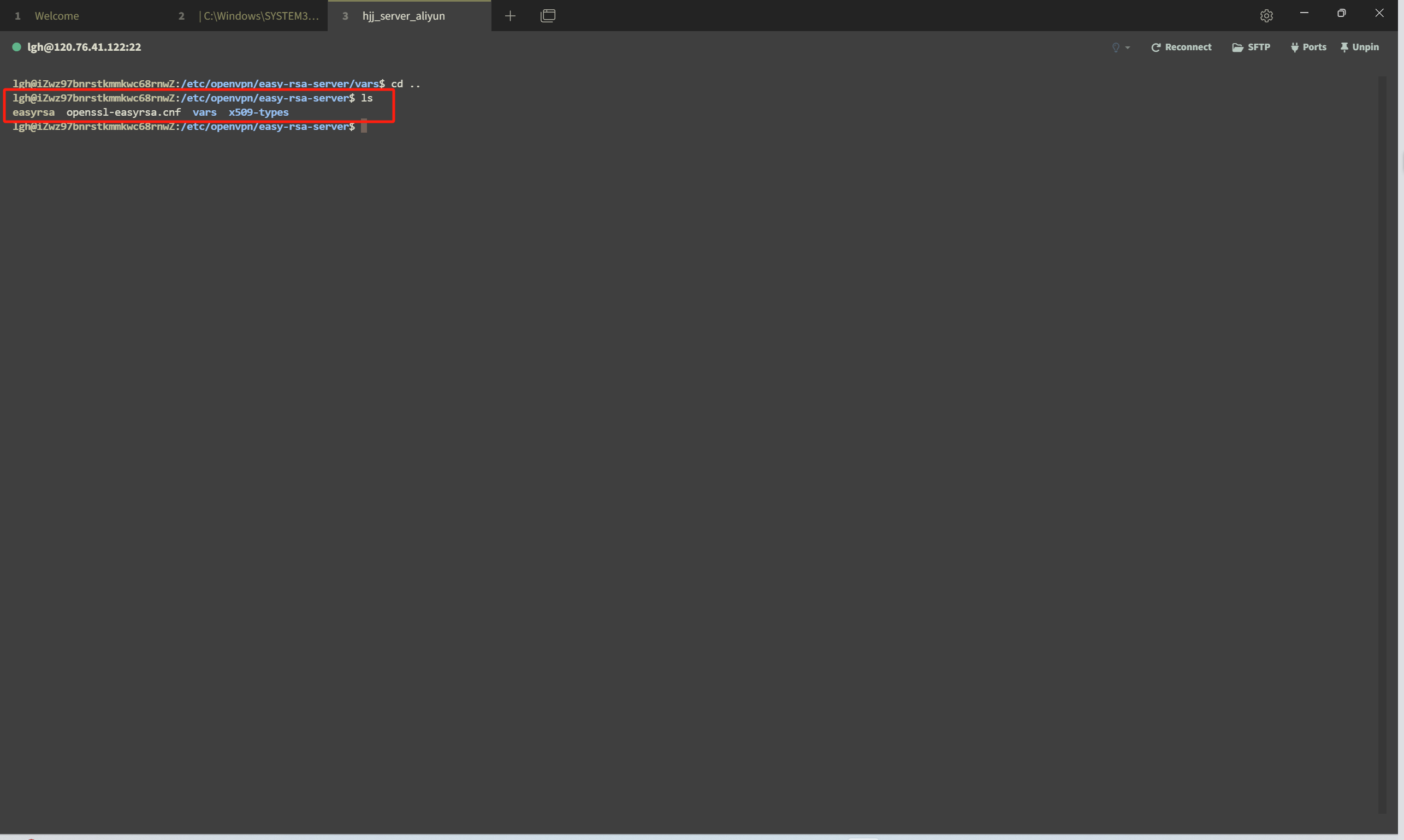Expand the lightbulb dropdown arrow
The image size is (1404, 840).
pyautogui.click(x=1128, y=47)
